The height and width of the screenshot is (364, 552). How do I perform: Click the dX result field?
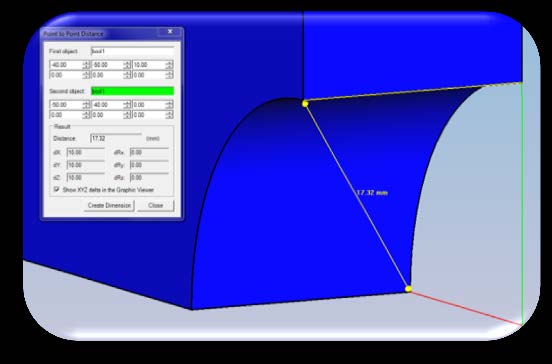point(86,152)
